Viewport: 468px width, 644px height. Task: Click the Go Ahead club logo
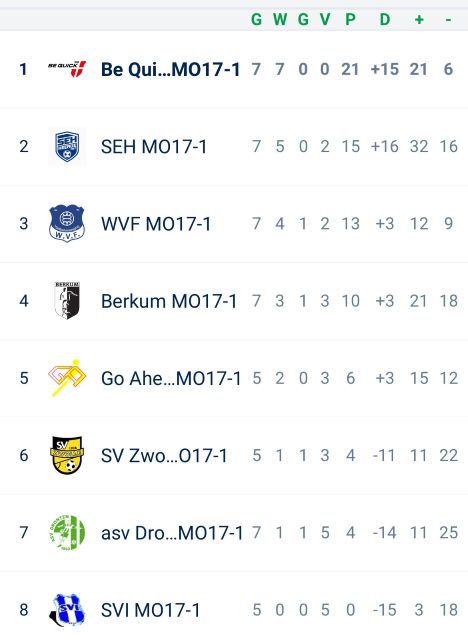(x=67, y=378)
